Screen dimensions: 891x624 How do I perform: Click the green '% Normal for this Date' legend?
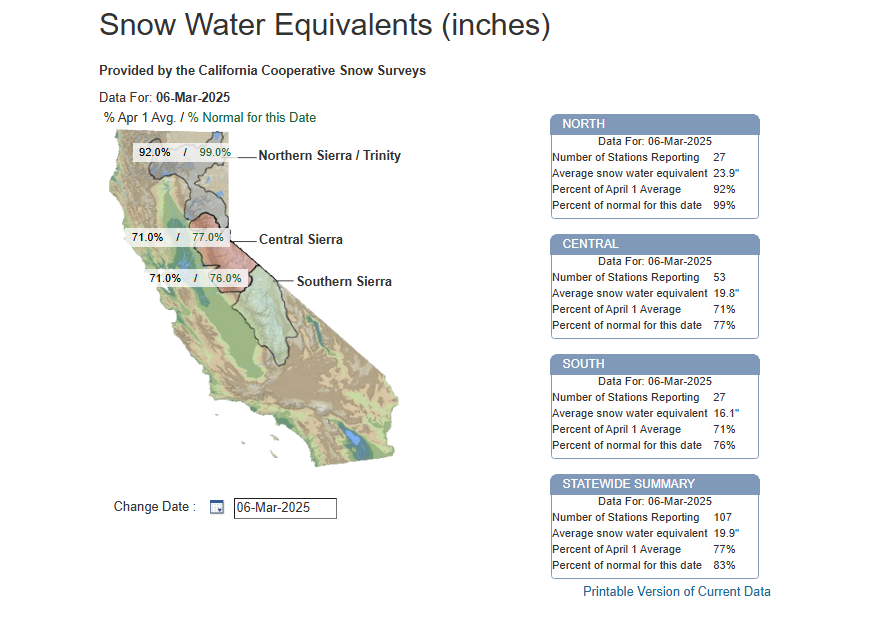(x=252, y=118)
